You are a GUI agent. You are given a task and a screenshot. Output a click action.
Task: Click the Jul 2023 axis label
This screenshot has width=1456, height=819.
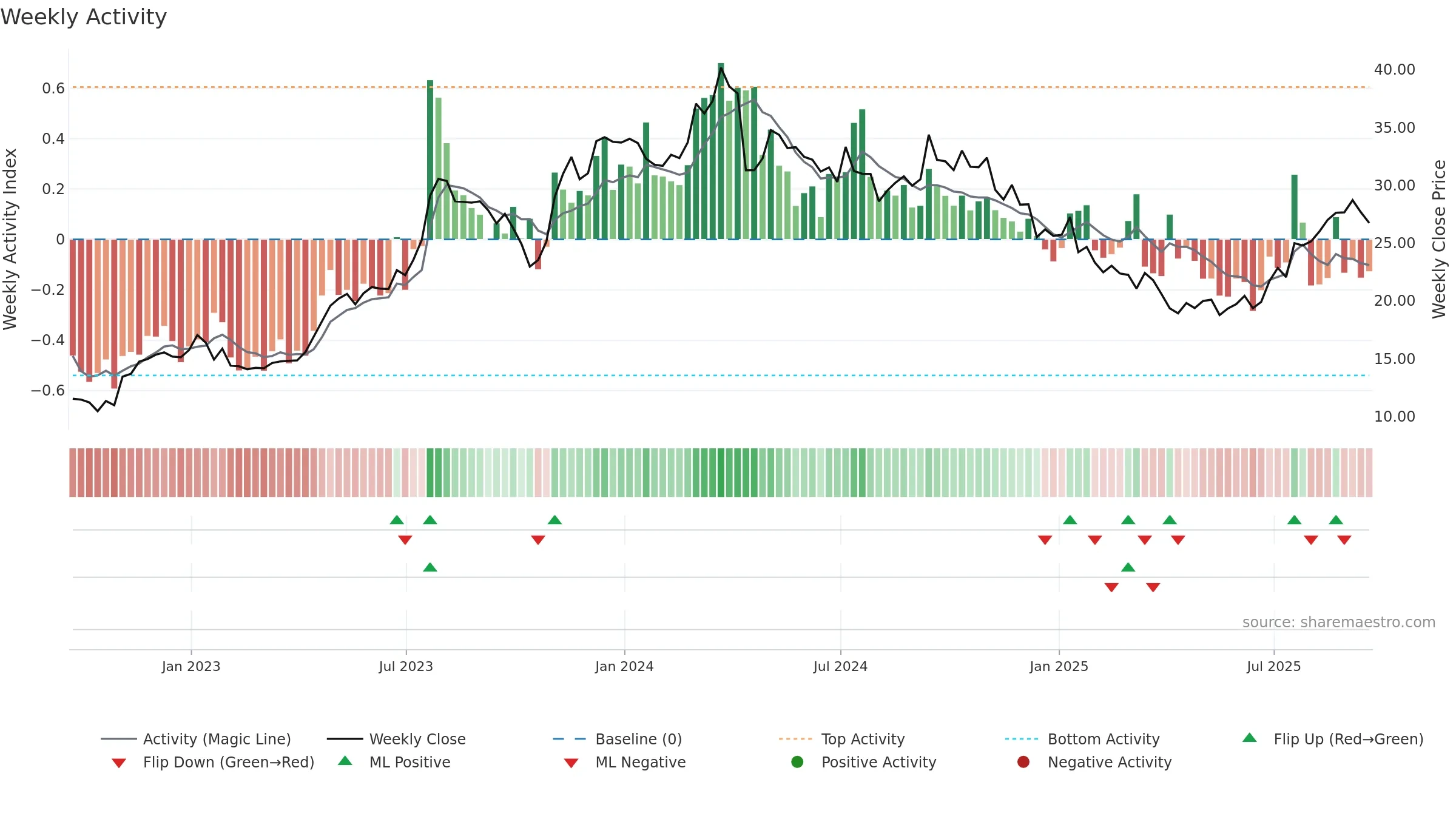(406, 667)
